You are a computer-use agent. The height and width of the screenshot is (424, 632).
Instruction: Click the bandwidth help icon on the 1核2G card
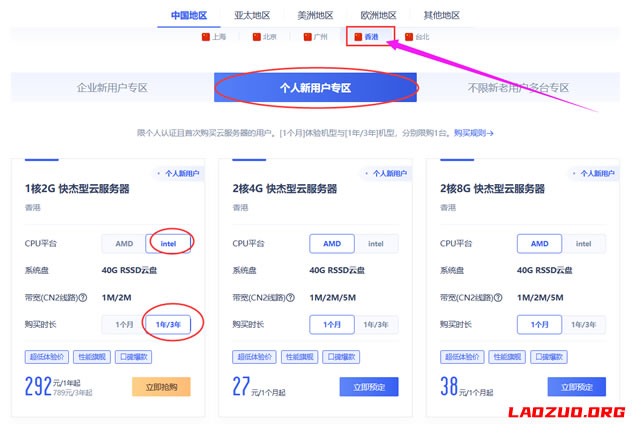coord(83,298)
